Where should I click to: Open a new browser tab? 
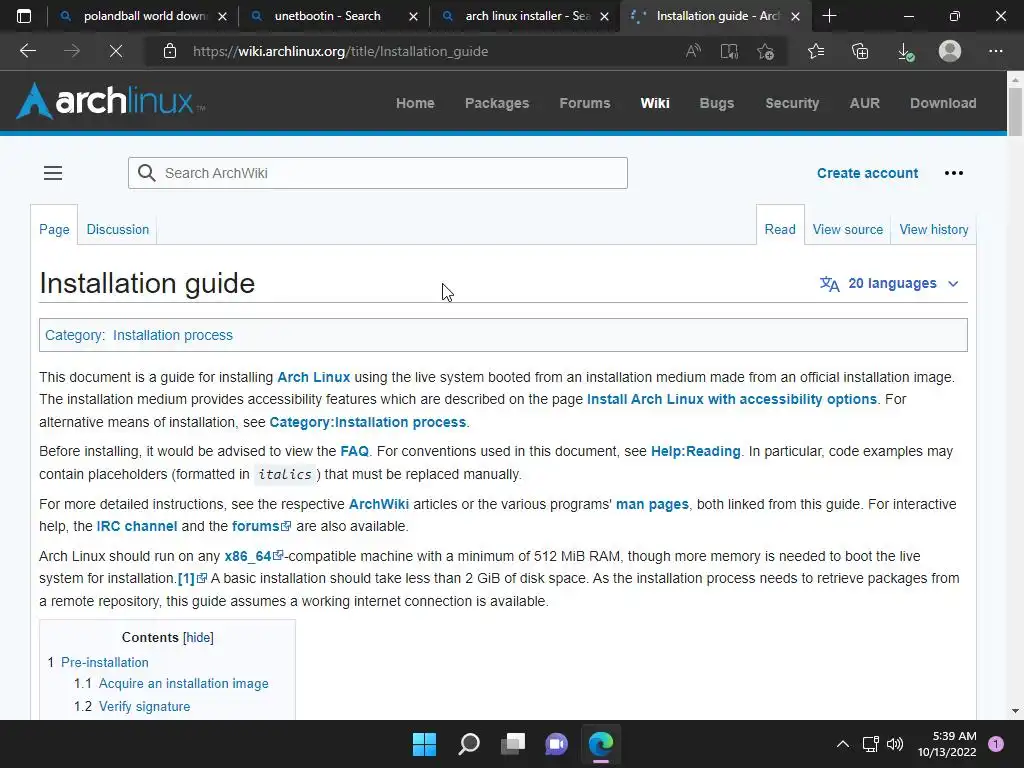[x=829, y=16]
